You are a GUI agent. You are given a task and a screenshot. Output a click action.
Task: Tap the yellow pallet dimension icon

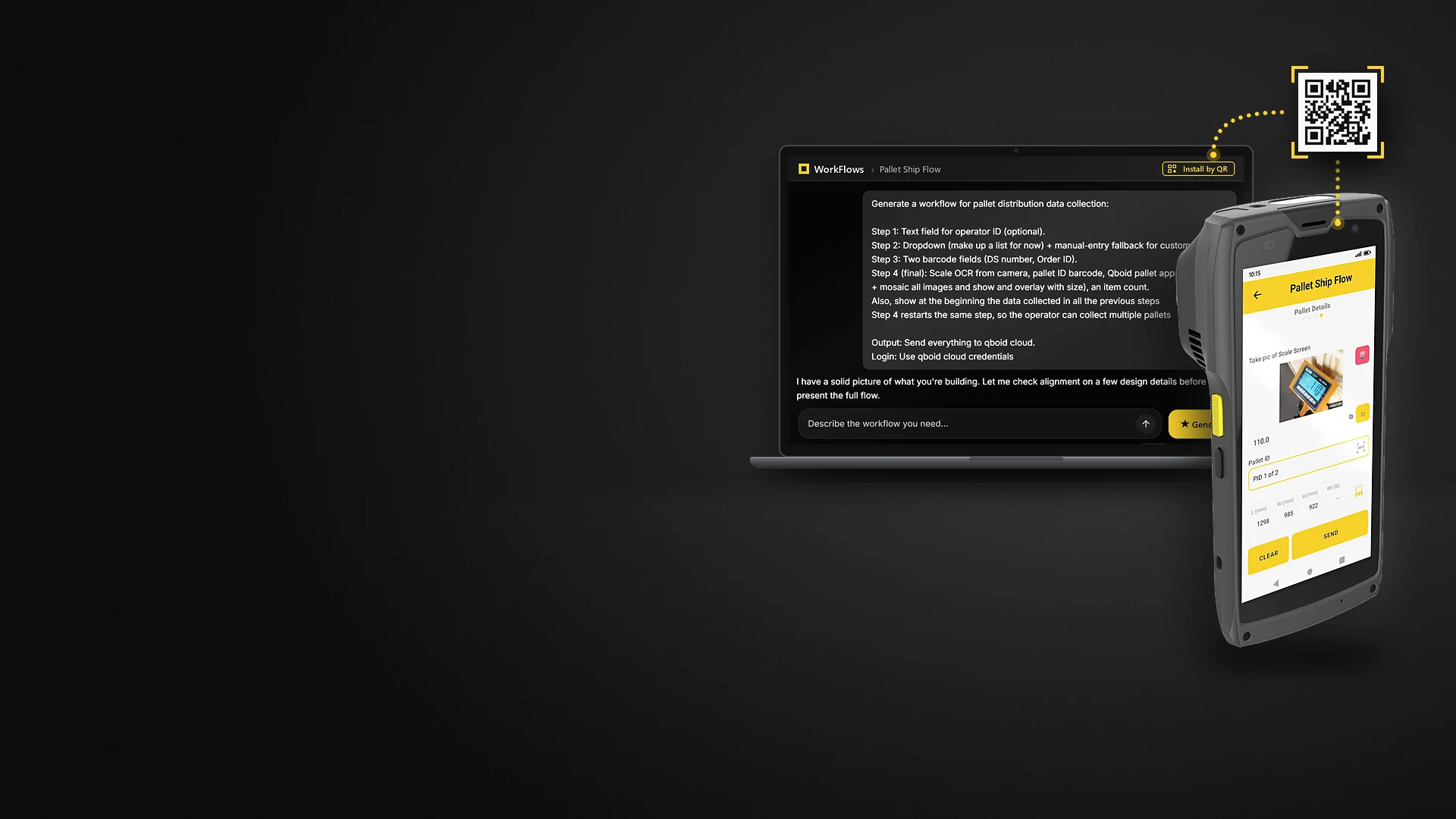coord(1359,491)
